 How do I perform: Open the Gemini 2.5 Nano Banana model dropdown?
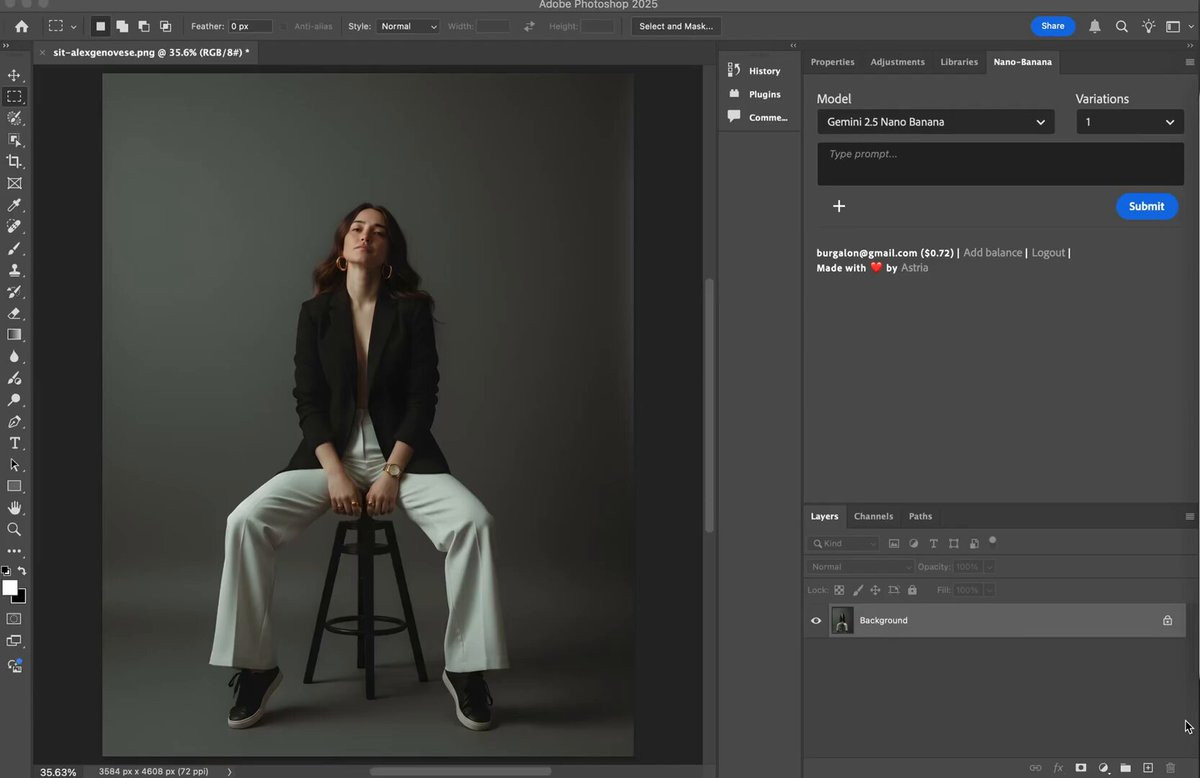coord(935,122)
